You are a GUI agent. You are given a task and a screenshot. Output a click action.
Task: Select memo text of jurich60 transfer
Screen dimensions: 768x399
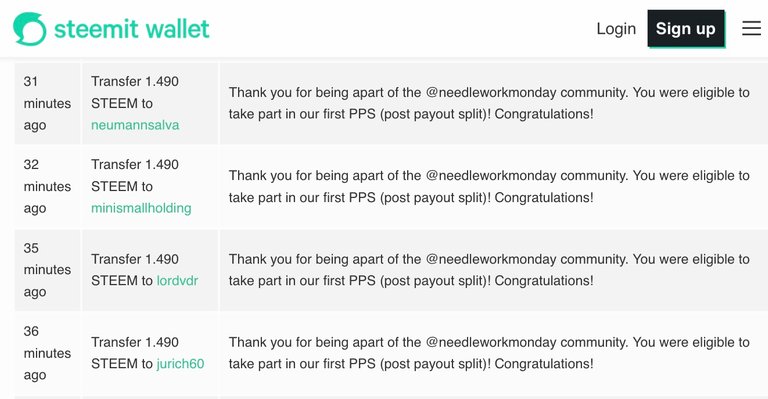(x=489, y=353)
